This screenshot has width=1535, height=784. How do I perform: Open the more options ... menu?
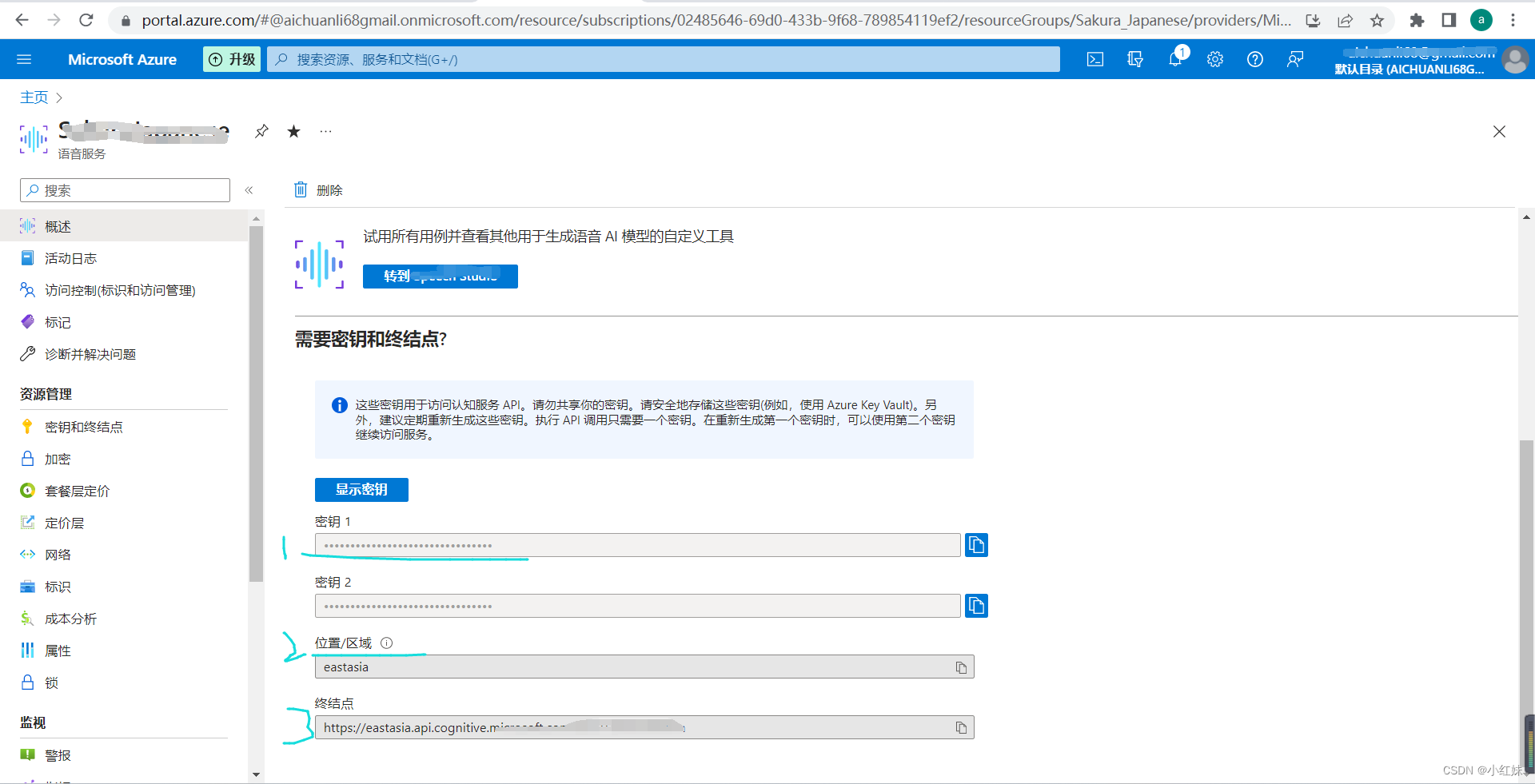pyautogui.click(x=325, y=131)
